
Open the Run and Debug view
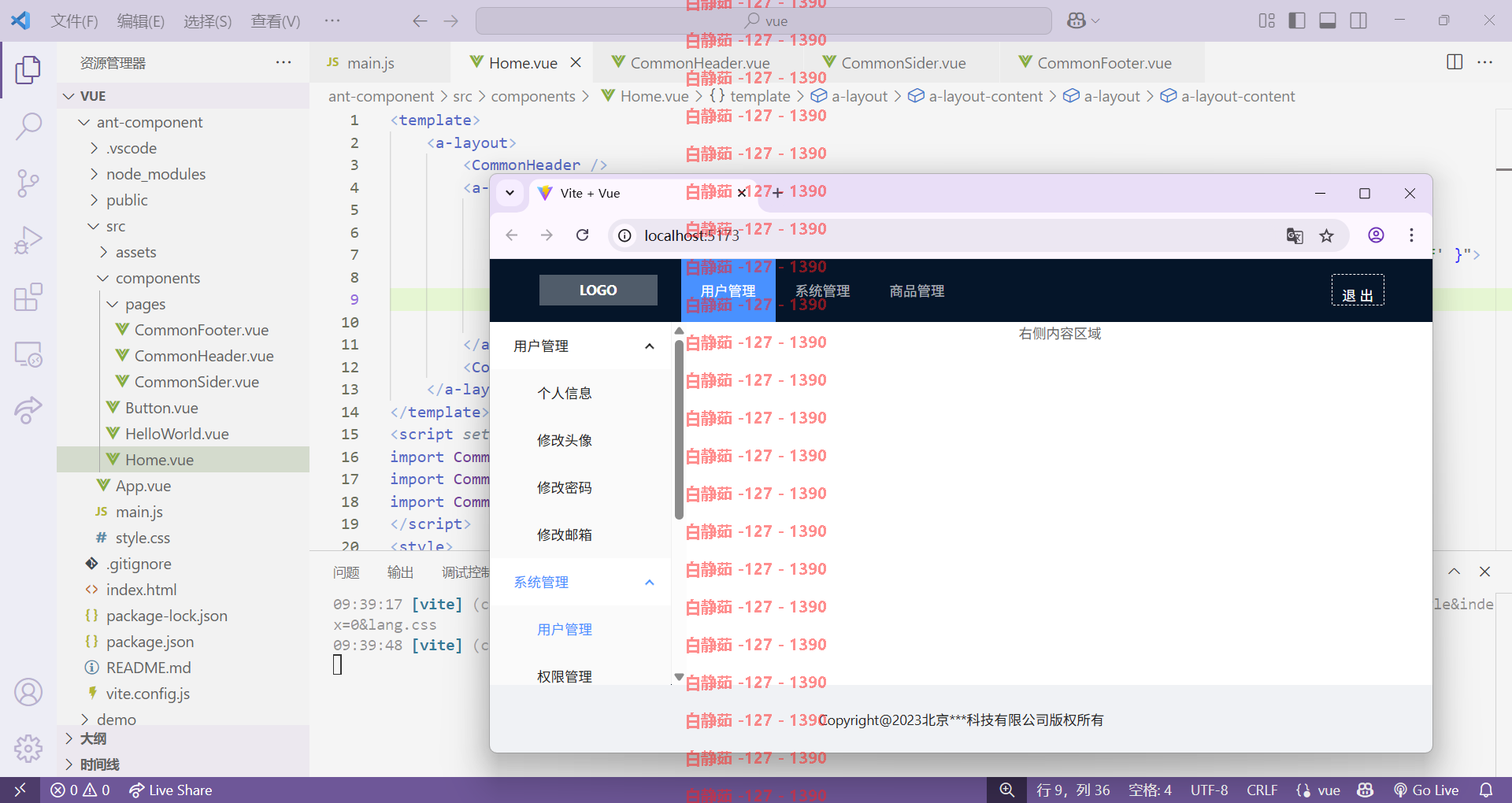tap(28, 240)
